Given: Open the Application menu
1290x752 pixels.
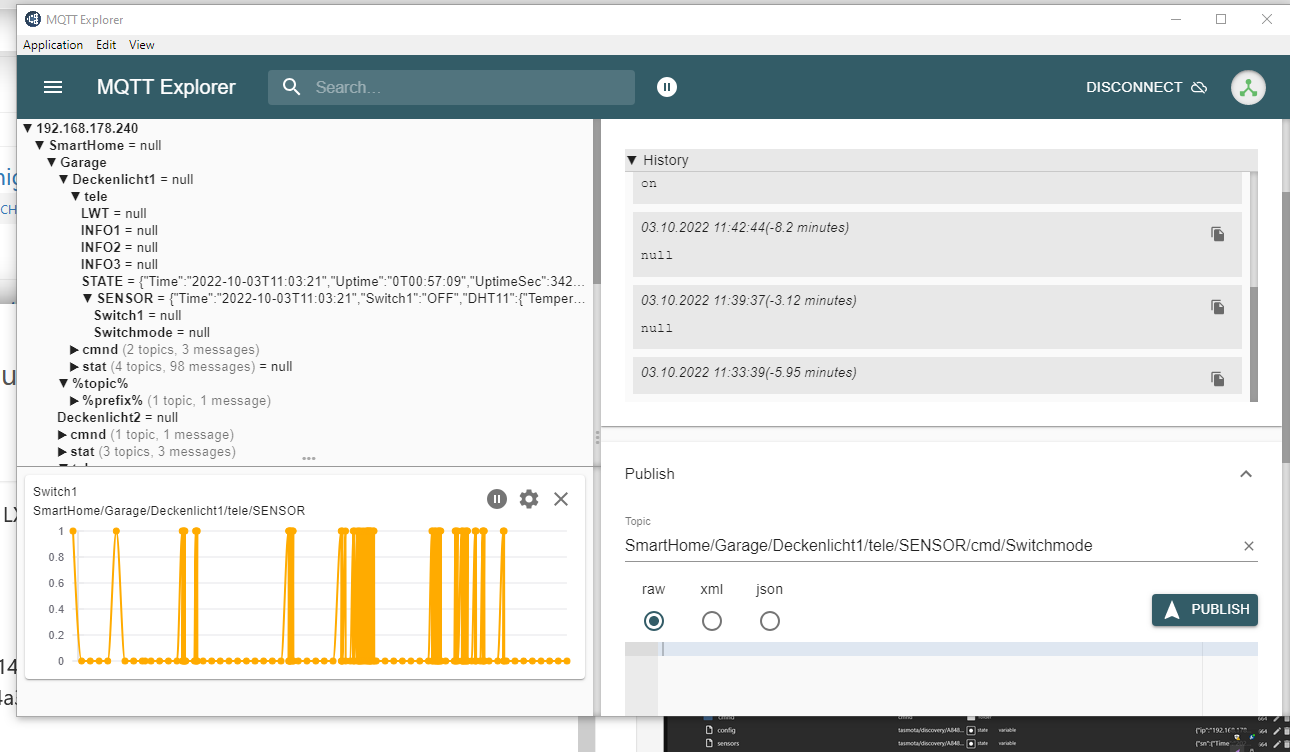Looking at the screenshot, I should (x=53, y=45).
